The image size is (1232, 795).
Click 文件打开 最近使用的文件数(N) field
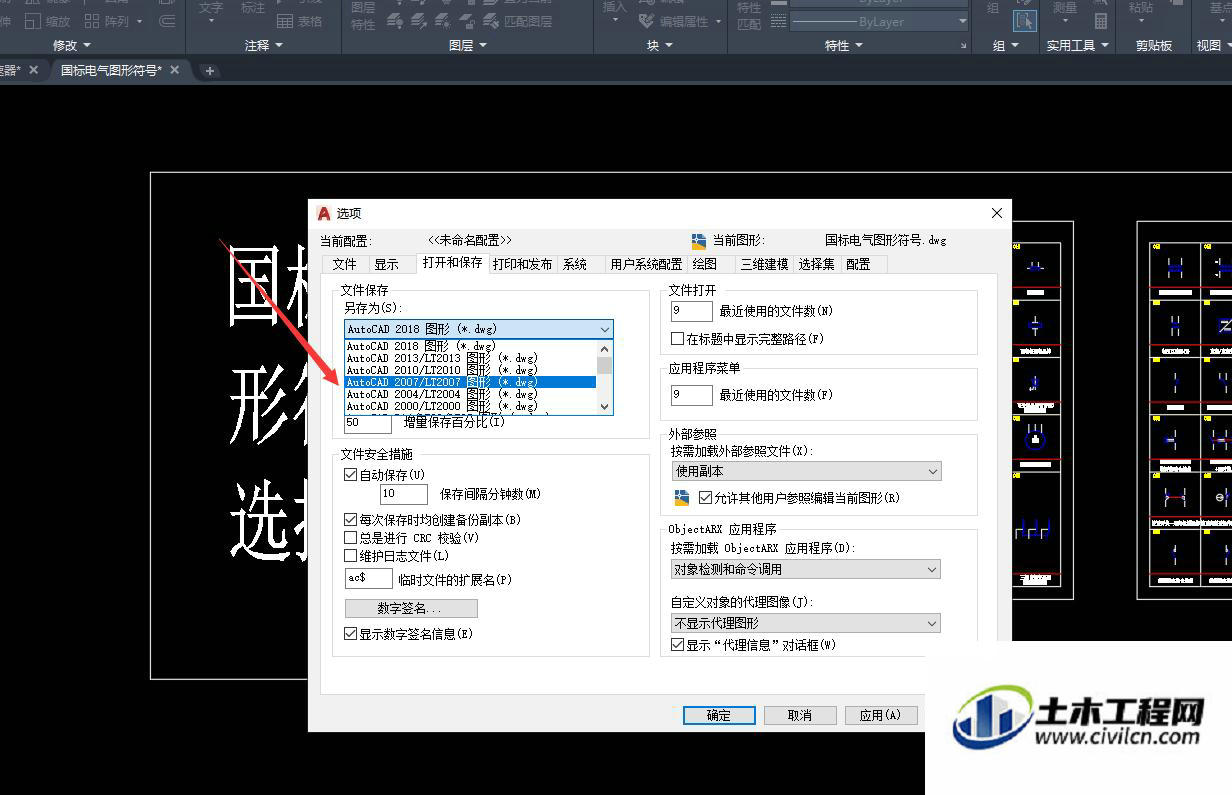[x=692, y=312]
